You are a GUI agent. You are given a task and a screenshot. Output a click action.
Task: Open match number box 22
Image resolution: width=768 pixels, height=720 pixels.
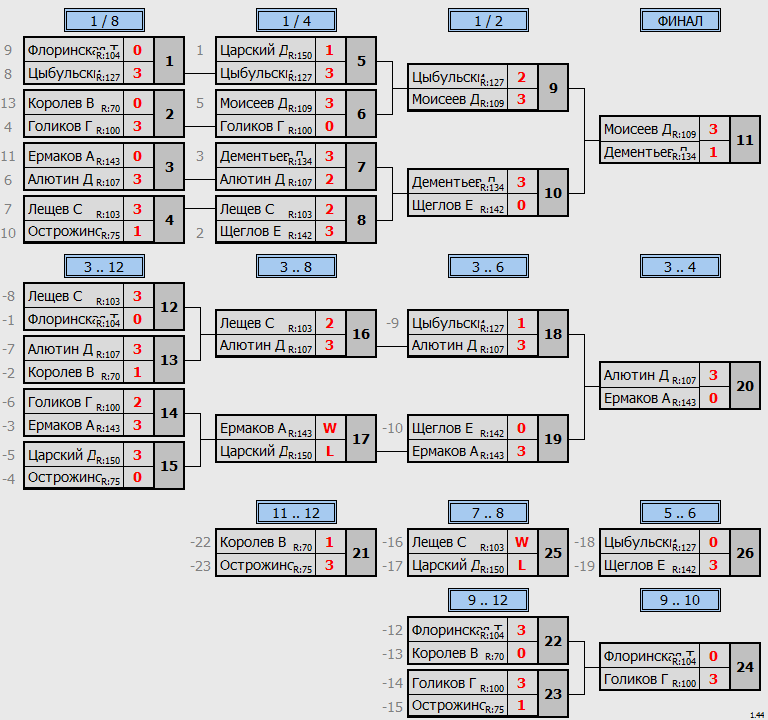pyautogui.click(x=553, y=641)
